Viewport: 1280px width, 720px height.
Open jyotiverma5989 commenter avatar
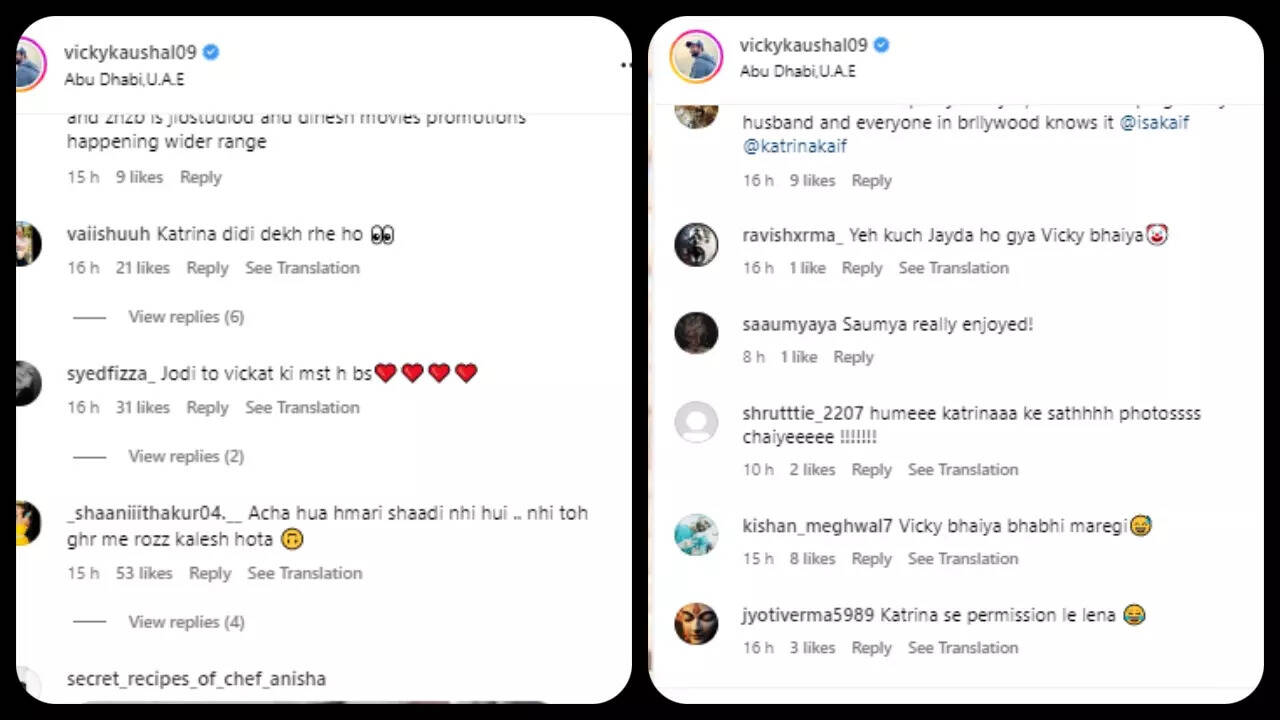click(696, 624)
